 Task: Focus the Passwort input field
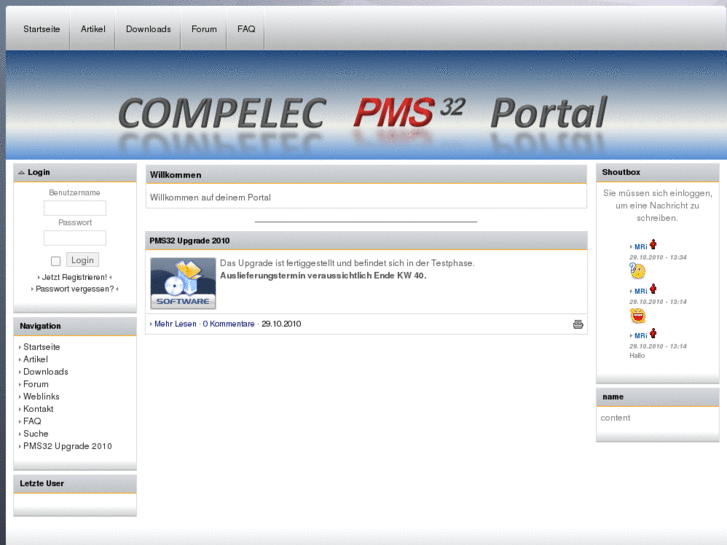pos(75,238)
